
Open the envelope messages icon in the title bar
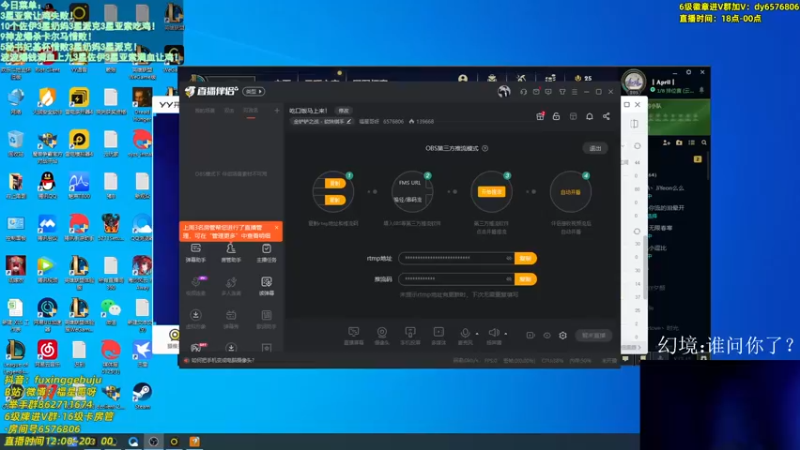tap(536, 92)
